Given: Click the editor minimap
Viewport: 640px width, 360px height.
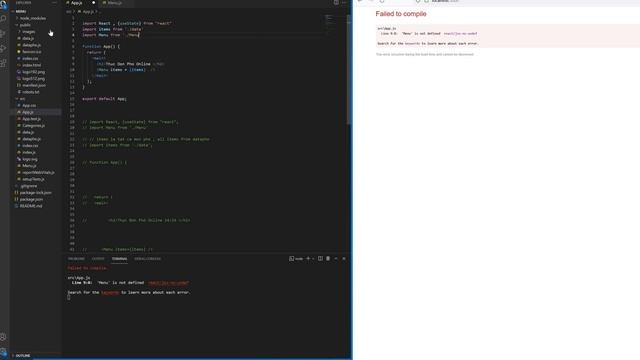Looking at the screenshot, I should pos(329,24).
